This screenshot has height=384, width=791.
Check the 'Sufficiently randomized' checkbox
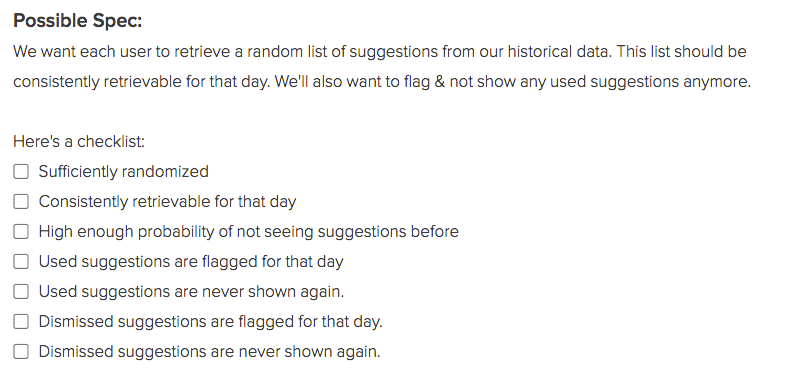21,172
